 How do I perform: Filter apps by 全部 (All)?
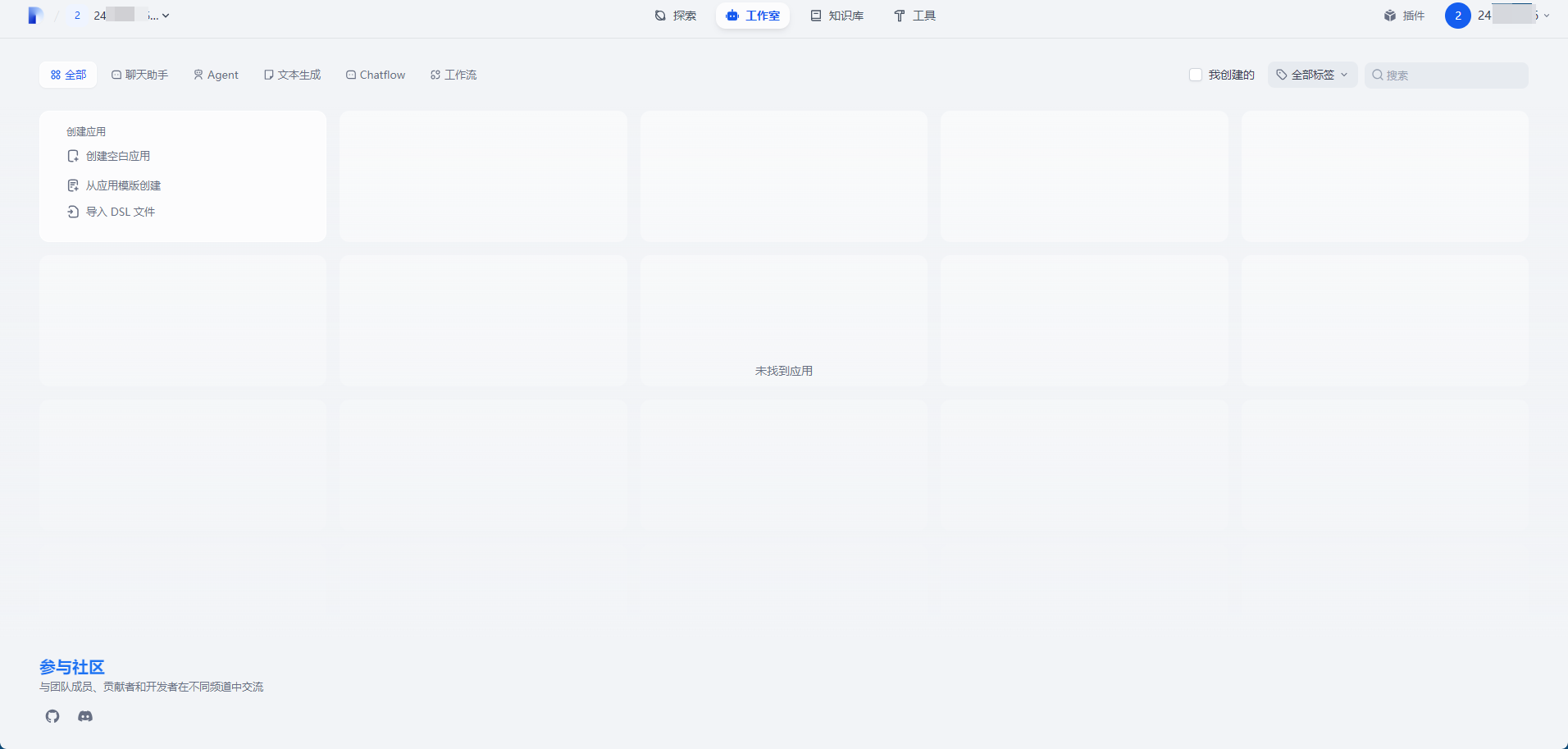tap(68, 75)
